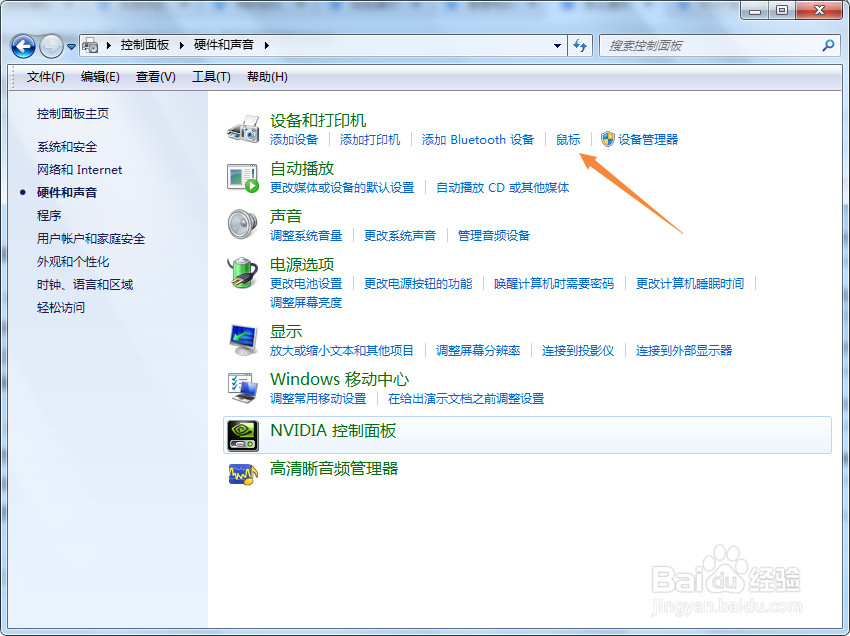Click the HD audio manager icon
The height and width of the screenshot is (636, 850).
pos(243,474)
